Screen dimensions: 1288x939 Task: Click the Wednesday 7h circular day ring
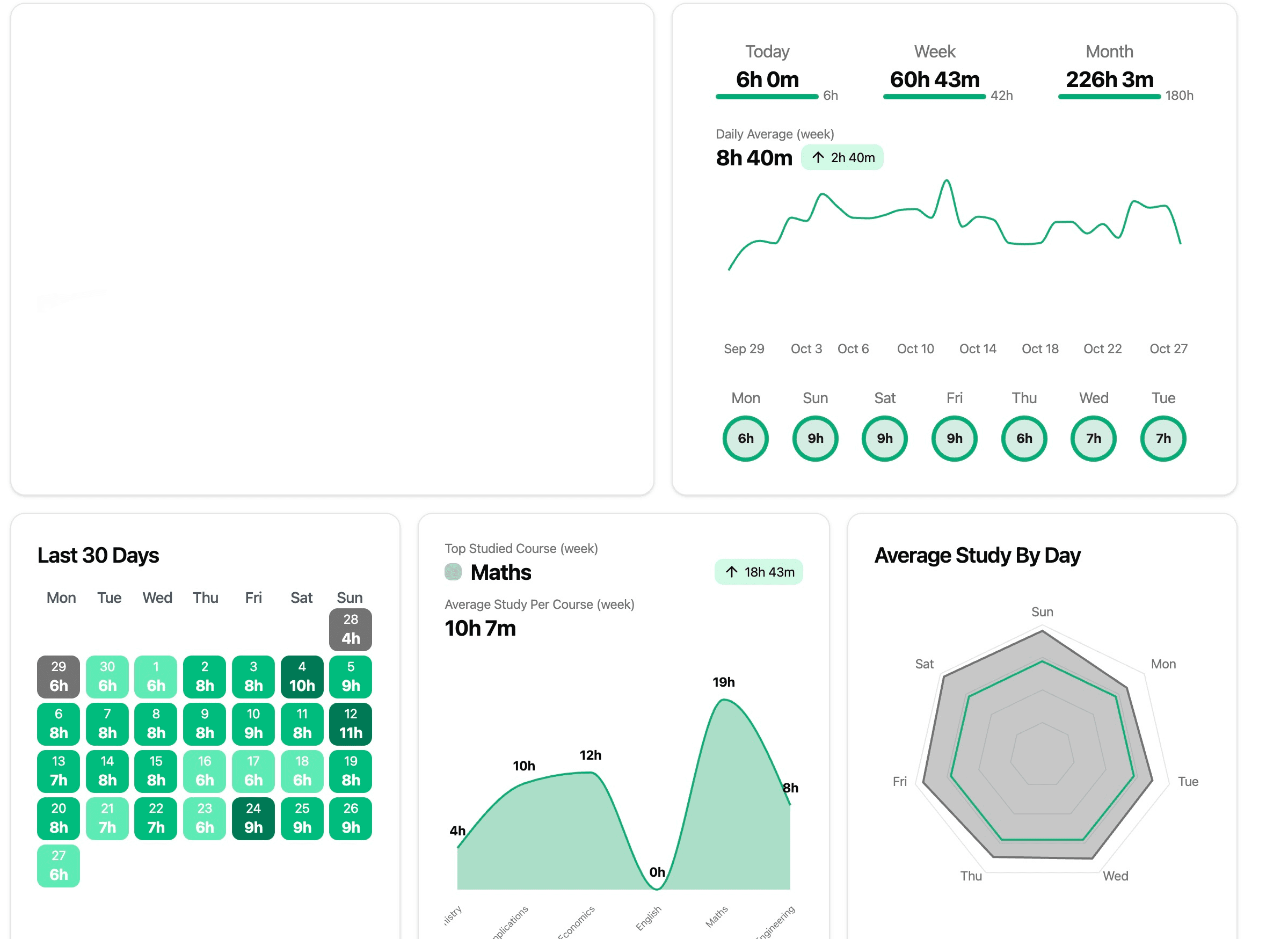tap(1093, 438)
